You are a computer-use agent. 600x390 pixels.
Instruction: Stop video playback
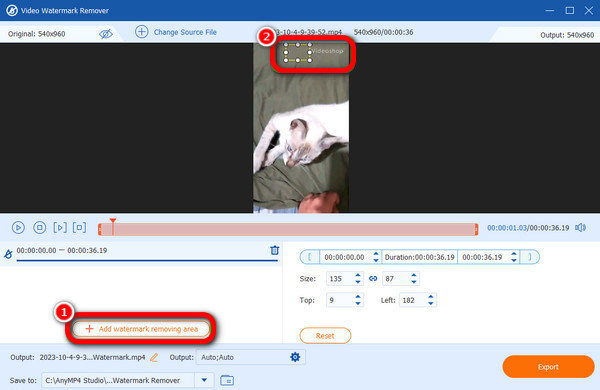pos(39,227)
